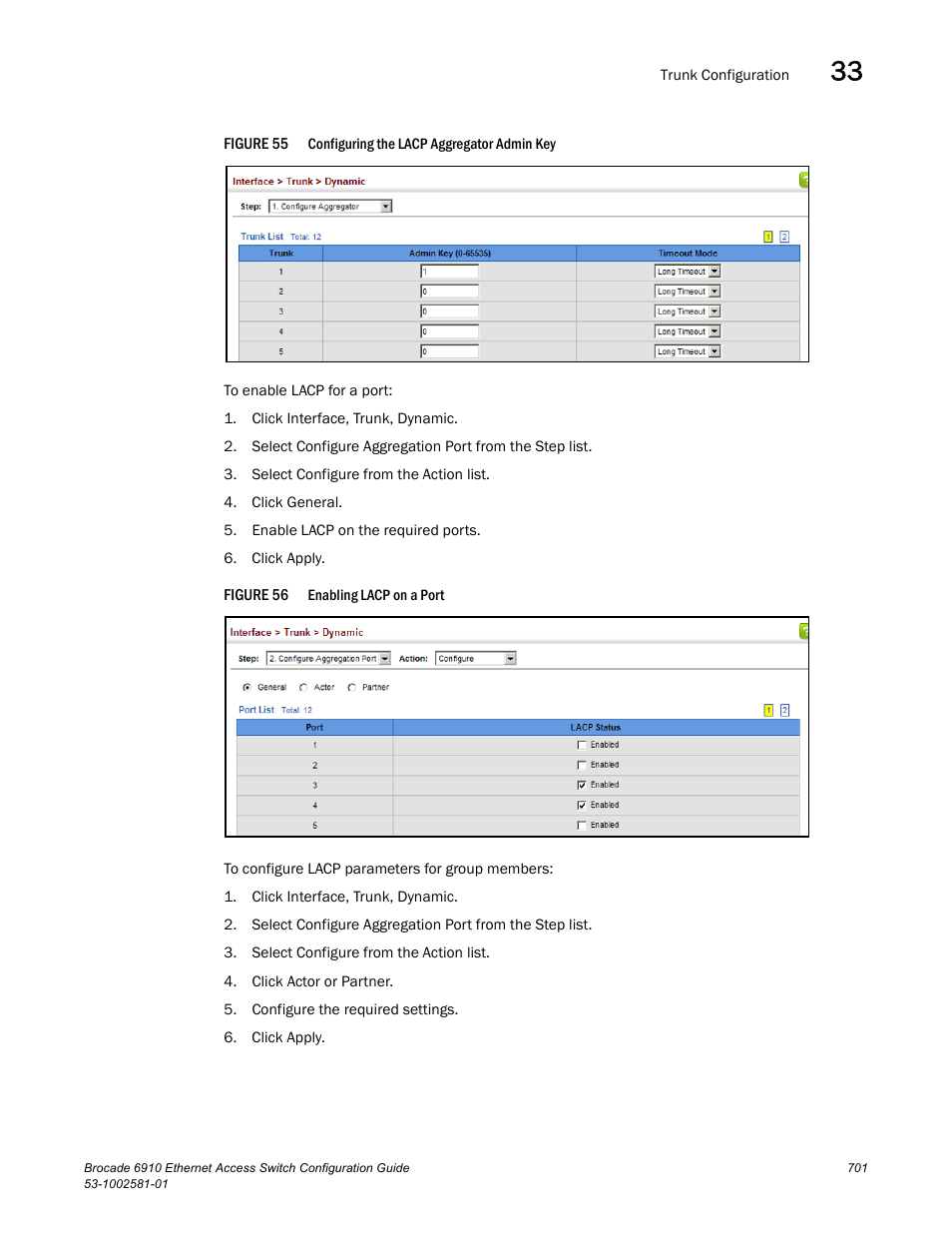Click the Trunk column header
952x1233 pixels.
(281, 254)
